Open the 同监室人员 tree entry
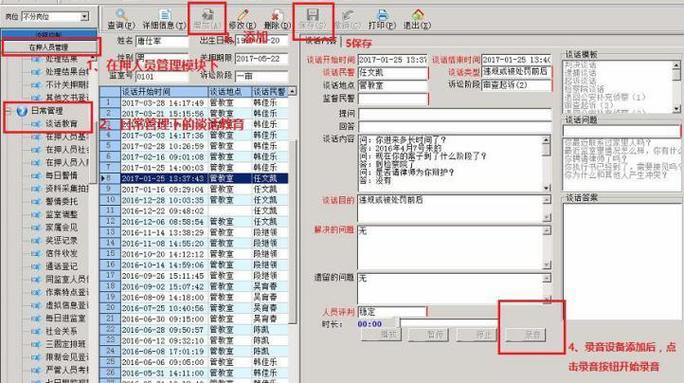This screenshot has width=684, height=383. (x=67, y=279)
